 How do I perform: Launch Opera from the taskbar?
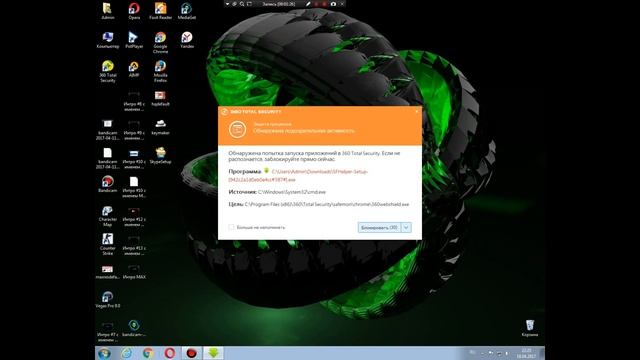click(x=170, y=353)
